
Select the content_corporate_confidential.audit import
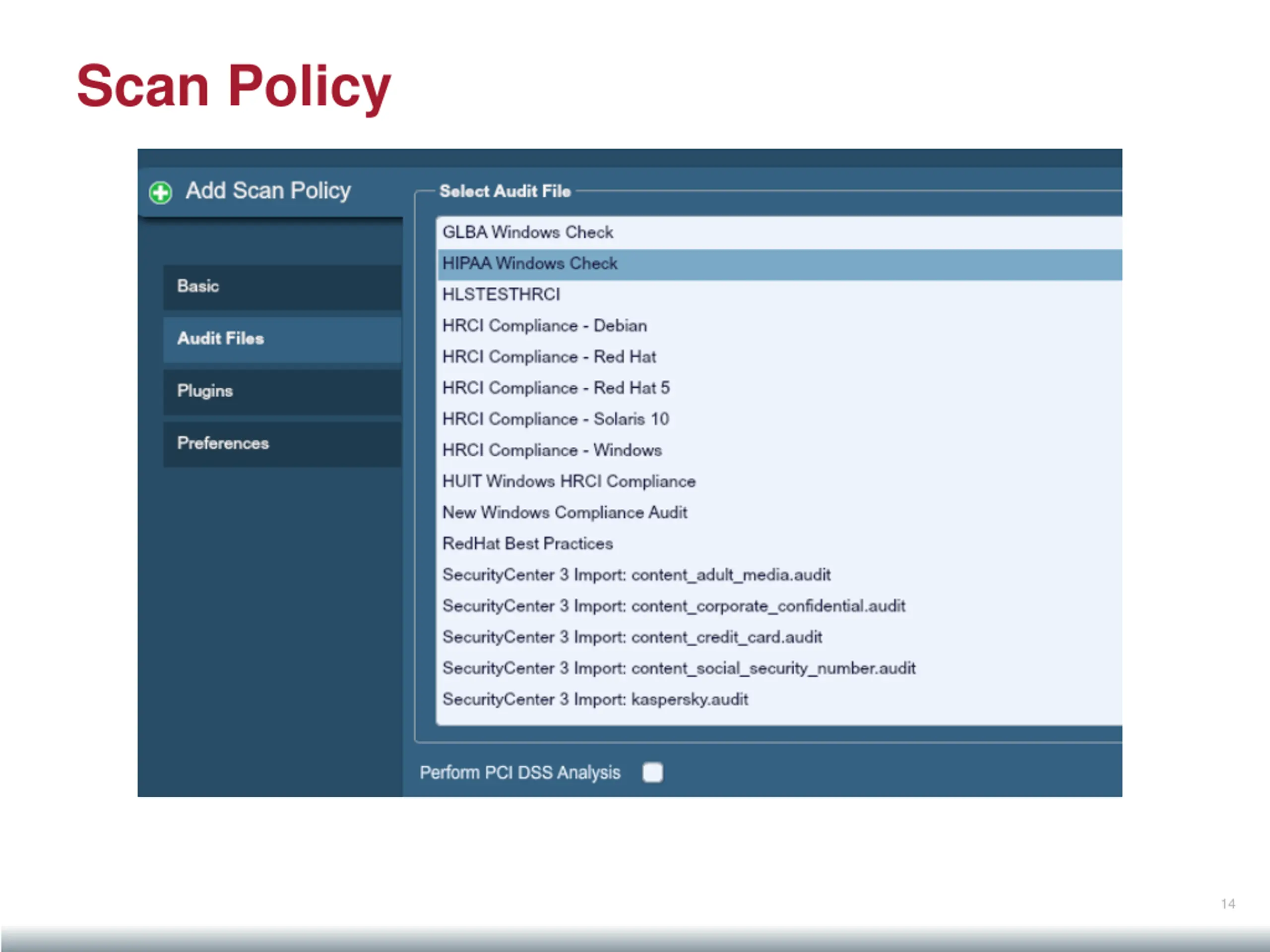[779, 606]
